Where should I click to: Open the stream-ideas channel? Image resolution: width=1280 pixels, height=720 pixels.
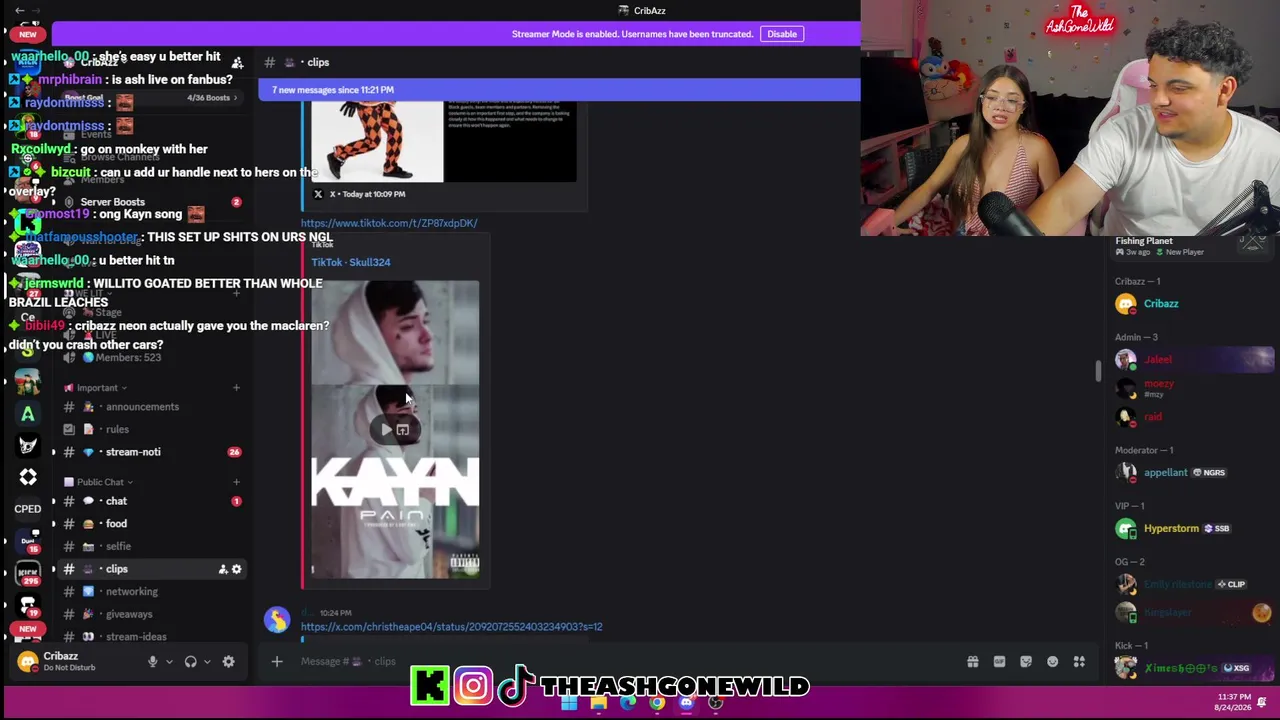point(135,637)
